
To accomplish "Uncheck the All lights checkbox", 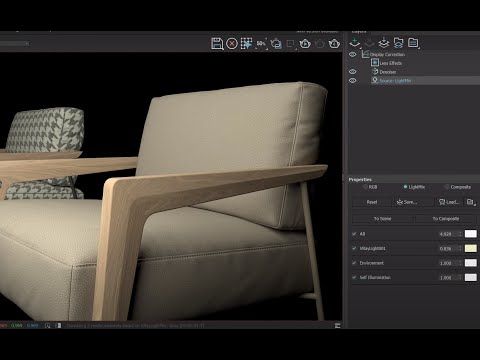I will coord(354,234).
